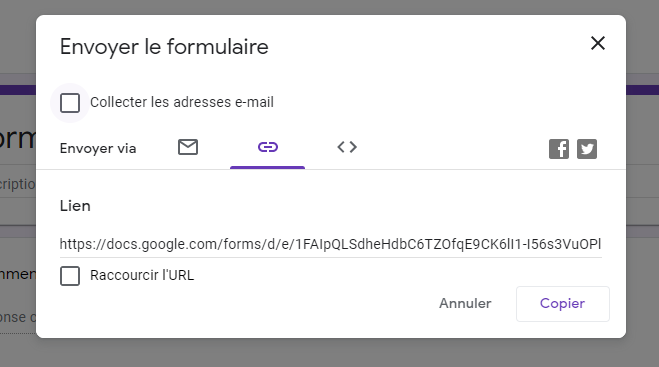This screenshot has height=367, width=659.
Task: Switch to send via e-mail envelope tab
Action: (x=188, y=147)
